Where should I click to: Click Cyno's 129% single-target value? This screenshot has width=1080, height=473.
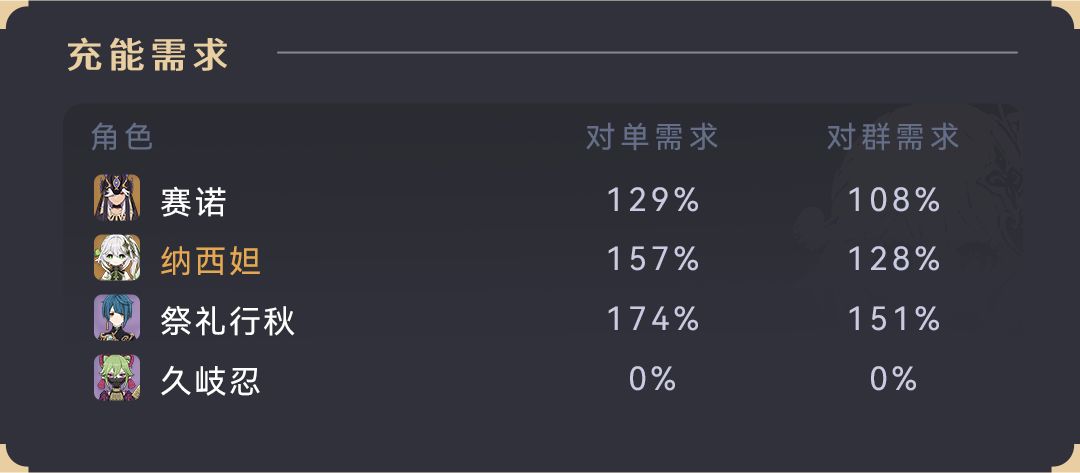[653, 201]
